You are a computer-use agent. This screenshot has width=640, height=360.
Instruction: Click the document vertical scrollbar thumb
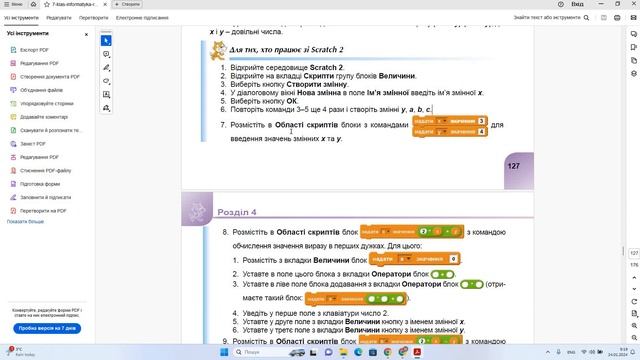click(x=623, y=251)
